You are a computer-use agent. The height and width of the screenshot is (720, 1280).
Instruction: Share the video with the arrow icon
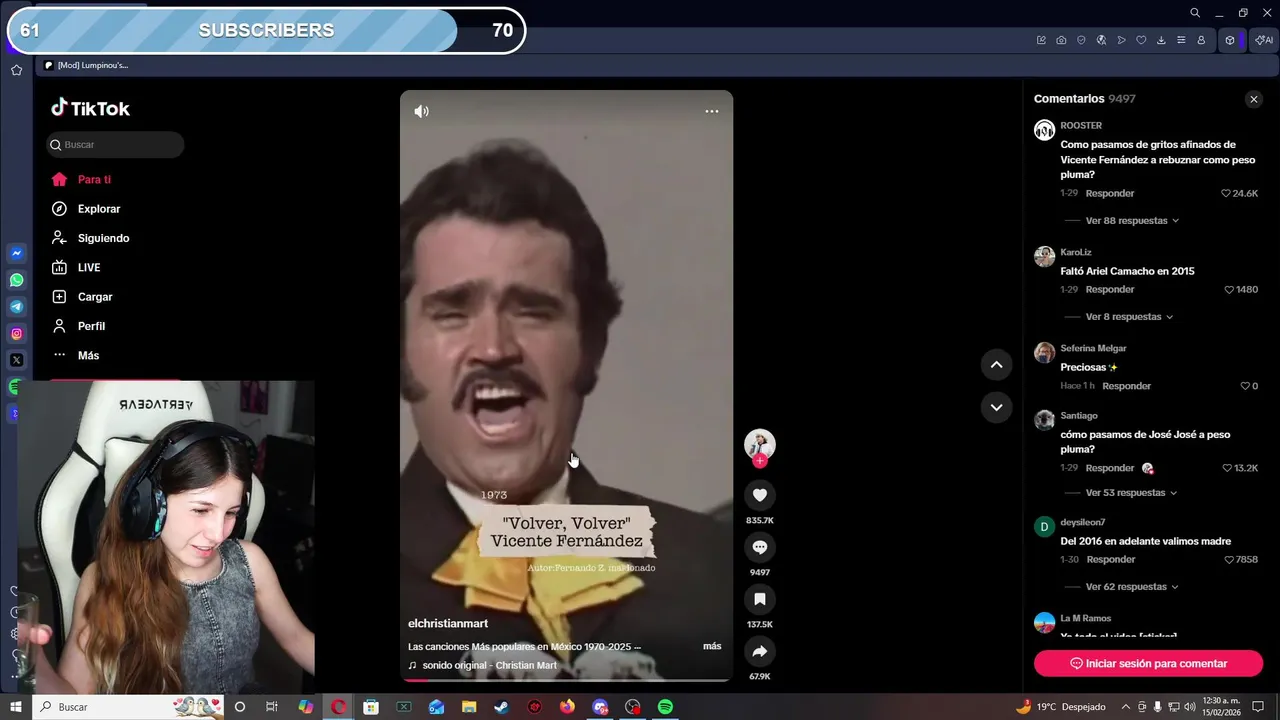point(760,651)
